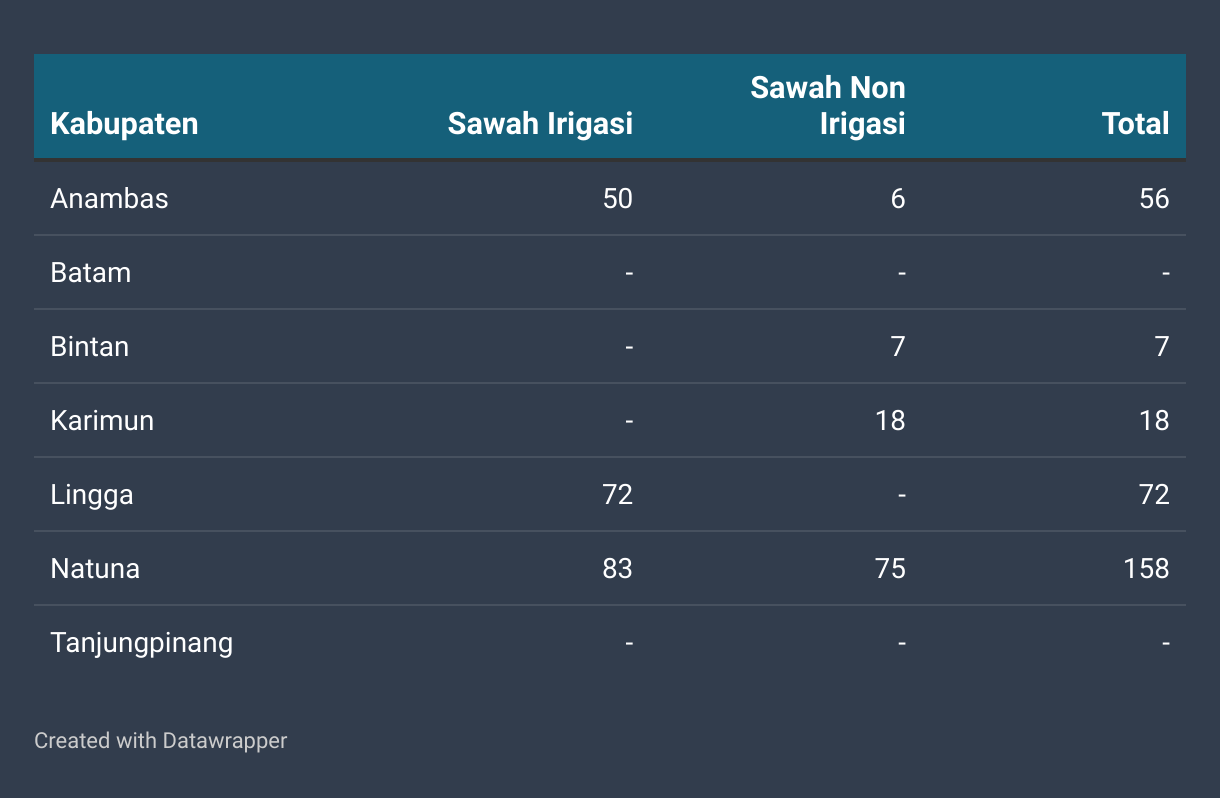
Task: Click Lingga Sawah Irigasi value 72
Action: point(617,495)
